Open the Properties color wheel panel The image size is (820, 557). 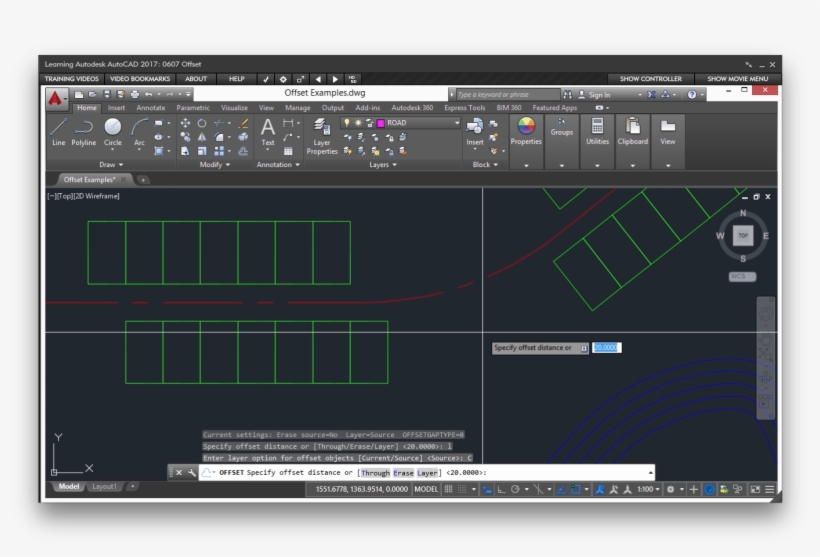point(526,131)
